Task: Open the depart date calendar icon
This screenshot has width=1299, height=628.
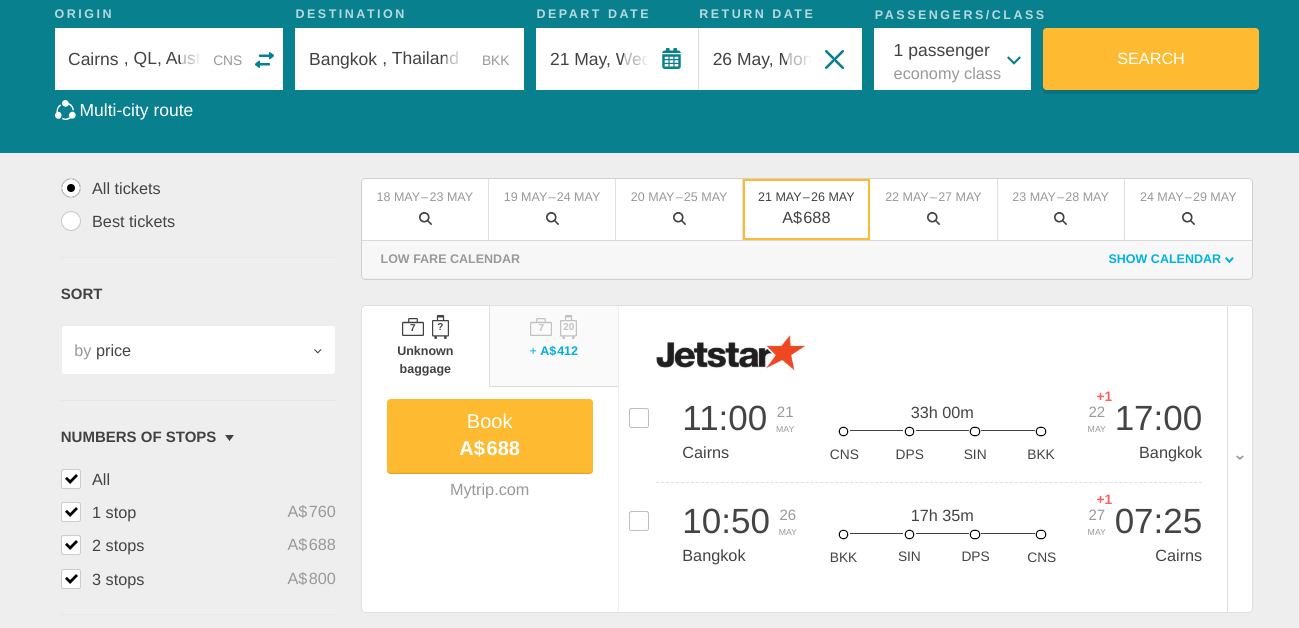Action: tap(671, 59)
